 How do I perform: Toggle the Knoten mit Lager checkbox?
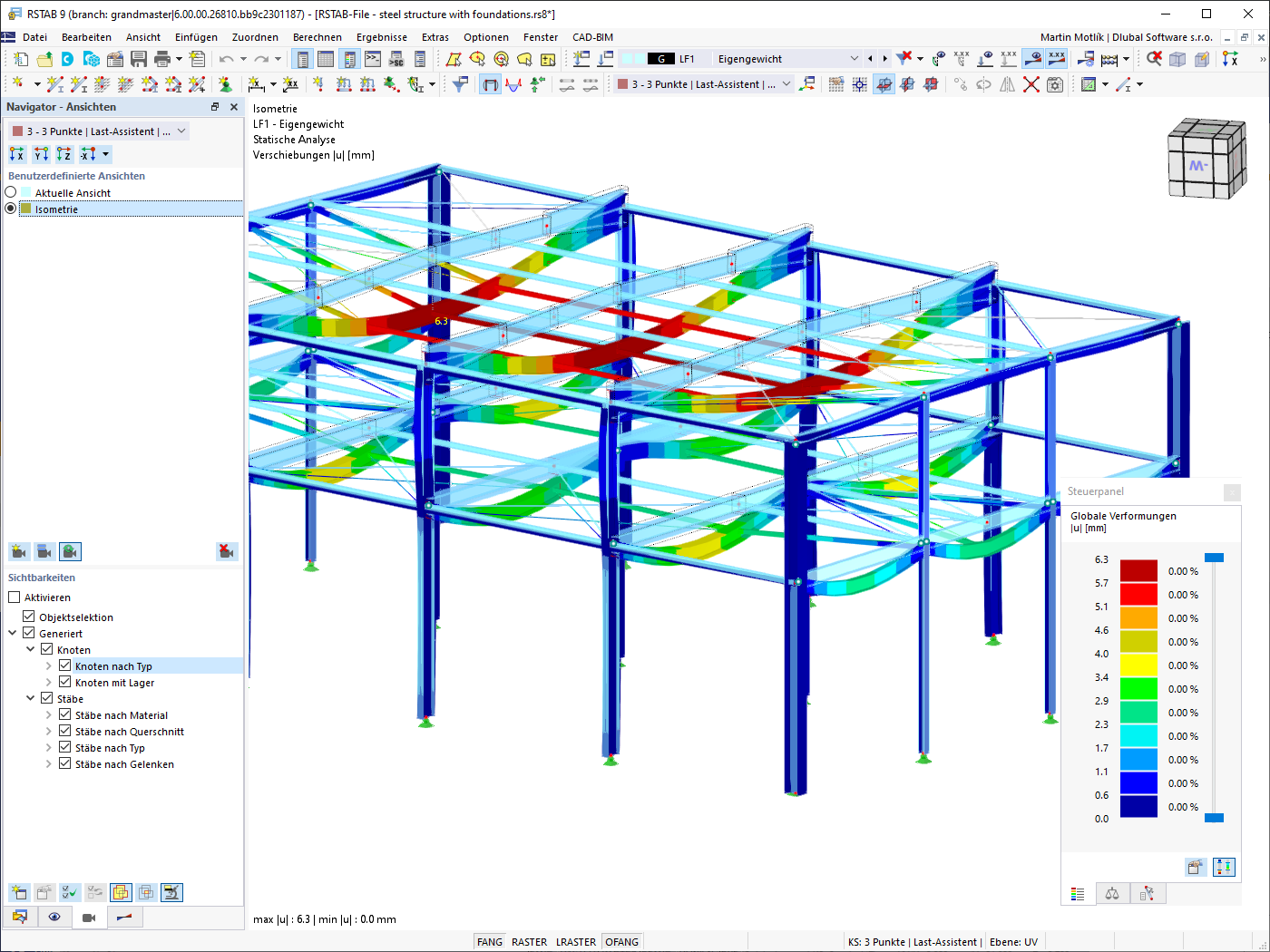click(64, 682)
